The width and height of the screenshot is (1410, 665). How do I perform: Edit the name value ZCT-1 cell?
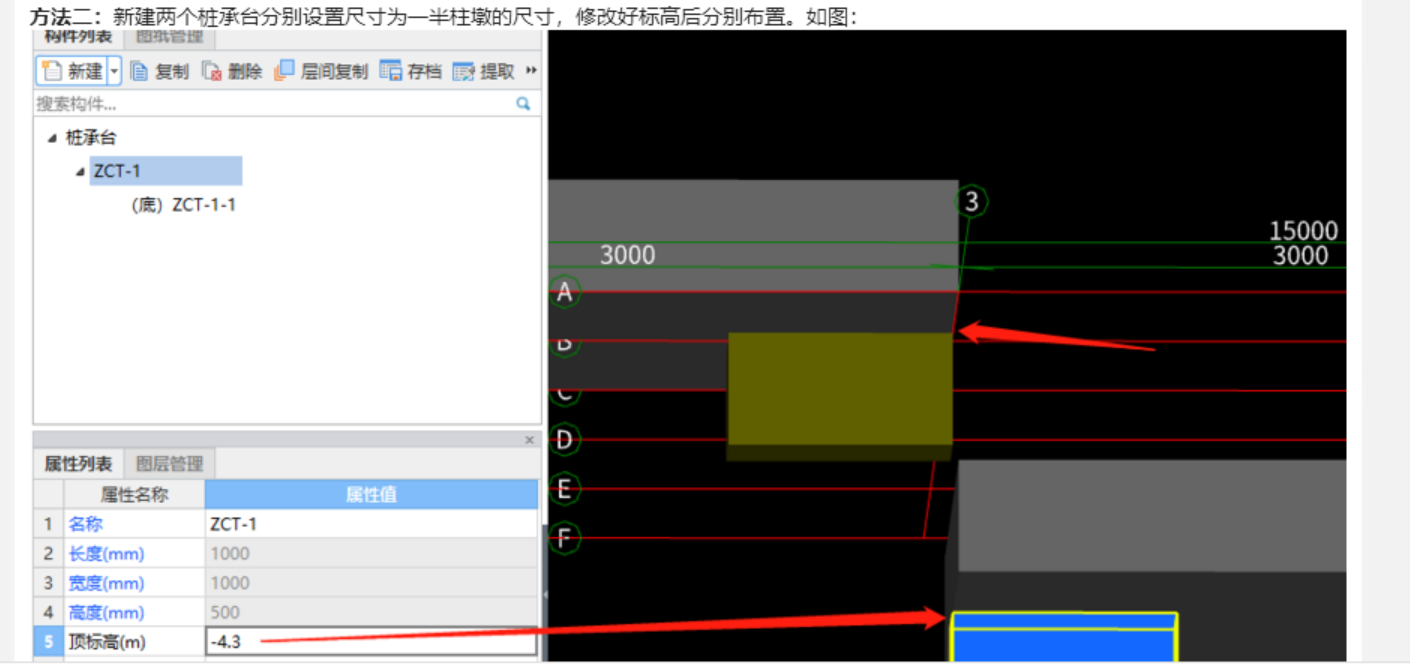[371, 524]
